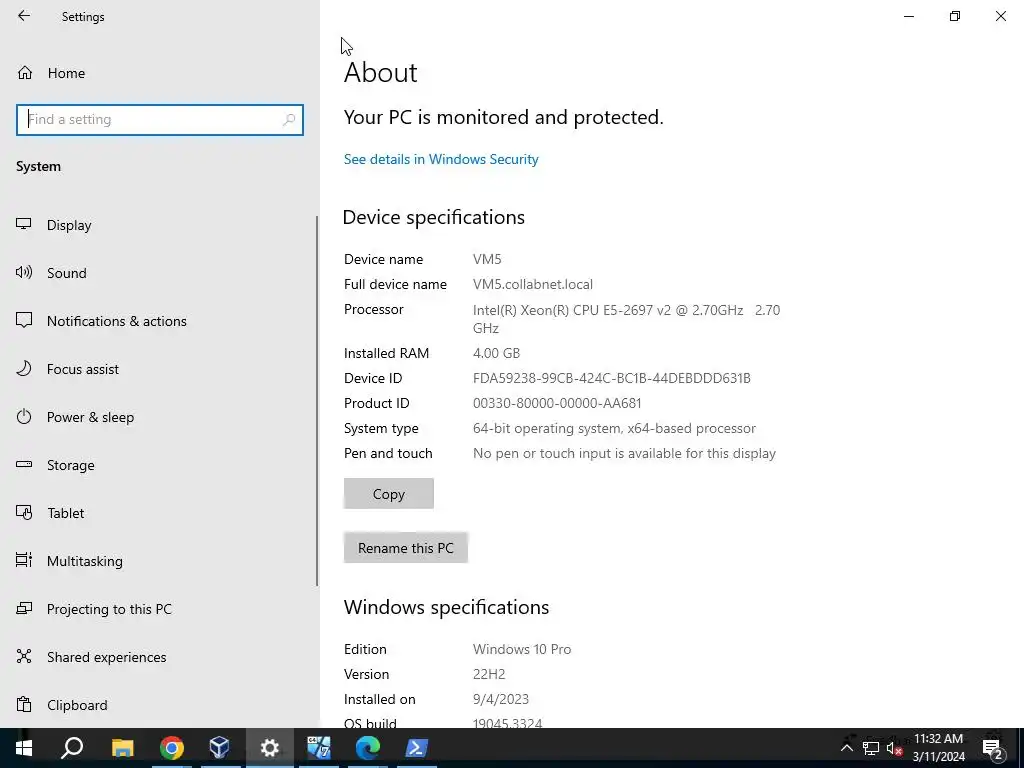Viewport: 1024px width, 768px height.
Task: Click the muted volume icon in tray
Action: pyautogui.click(x=894, y=748)
